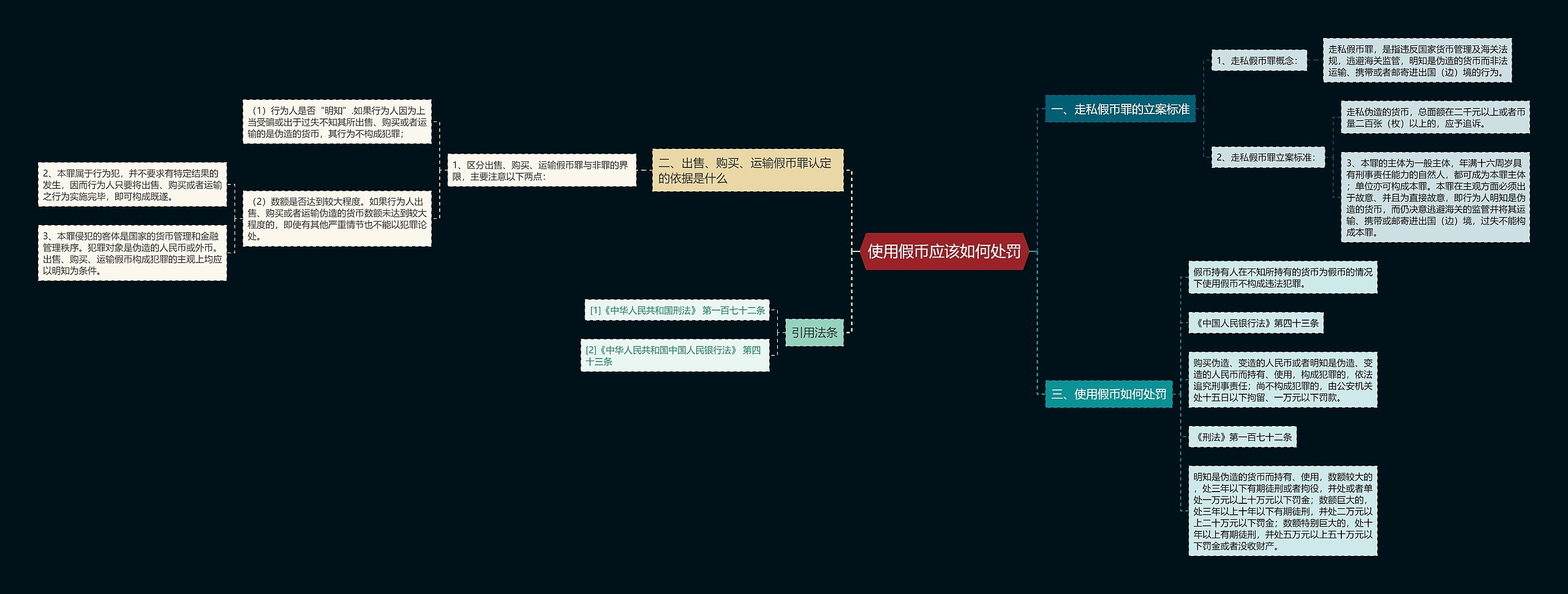Click branch 一、走私假币罪的立案标准
The width and height of the screenshot is (1568, 594).
coord(1120,109)
